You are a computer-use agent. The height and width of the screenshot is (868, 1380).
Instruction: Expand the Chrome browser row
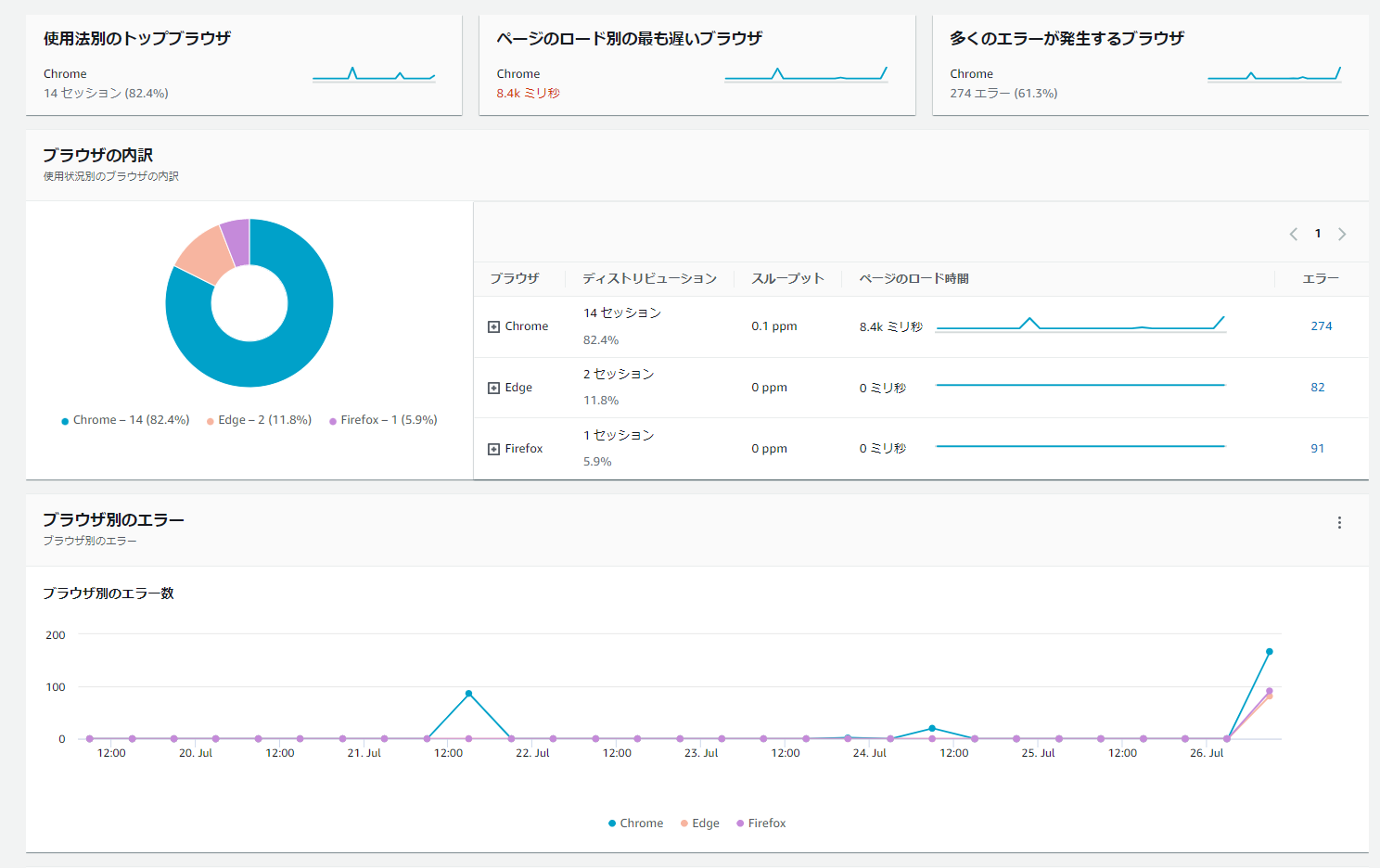click(x=493, y=326)
